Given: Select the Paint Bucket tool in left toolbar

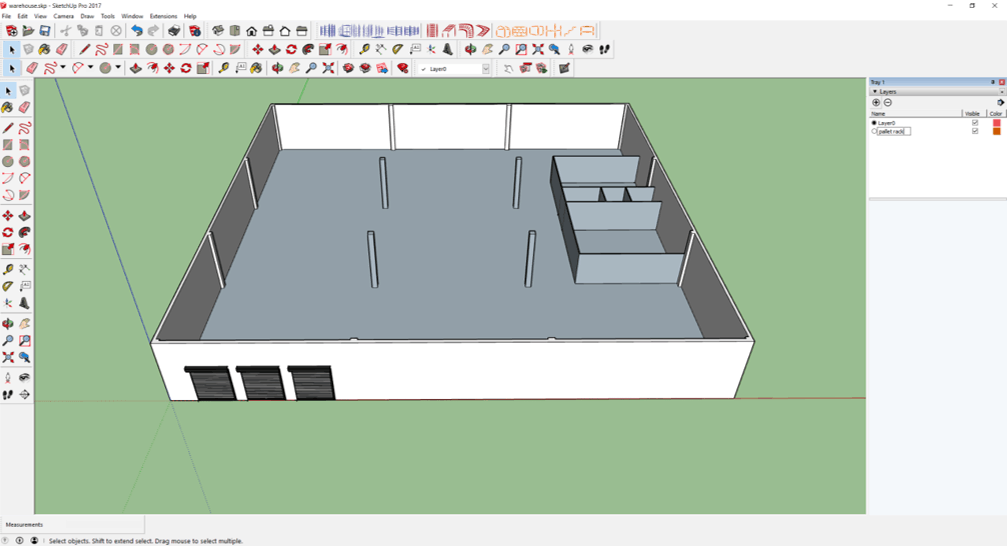Looking at the screenshot, I should pos(8,108).
